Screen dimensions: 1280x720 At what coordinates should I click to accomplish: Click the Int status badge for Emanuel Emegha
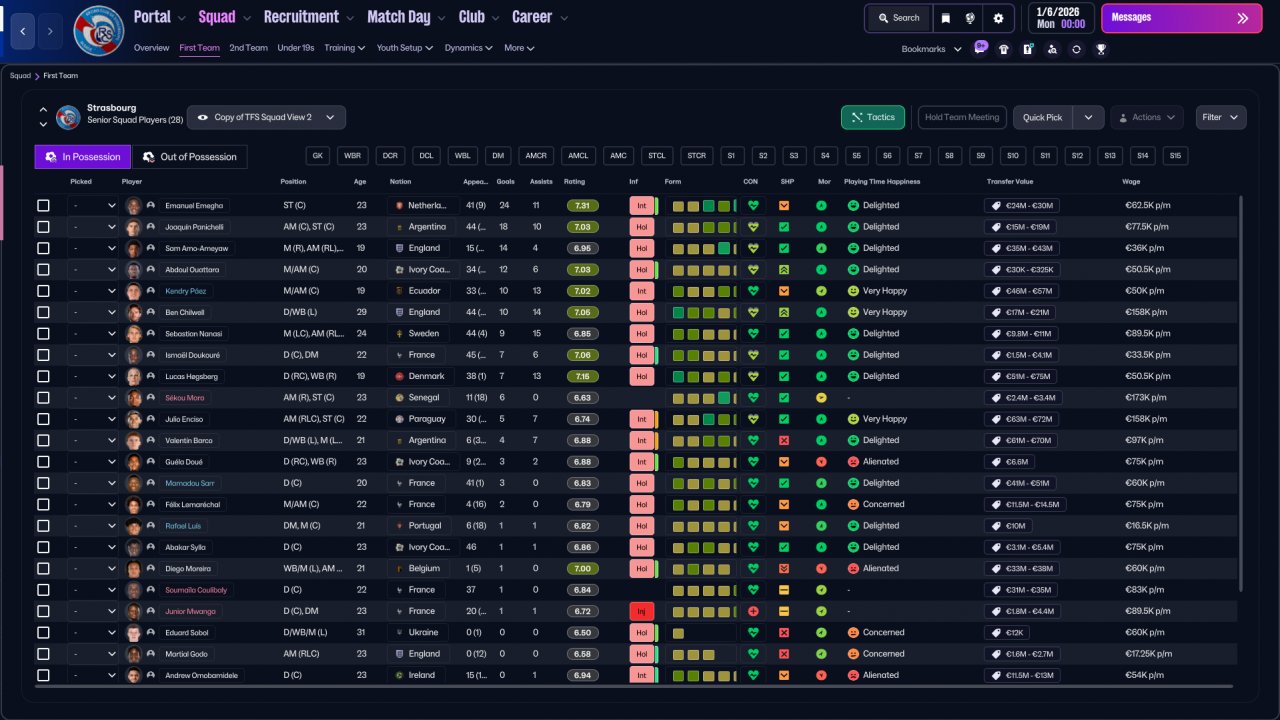tap(641, 205)
